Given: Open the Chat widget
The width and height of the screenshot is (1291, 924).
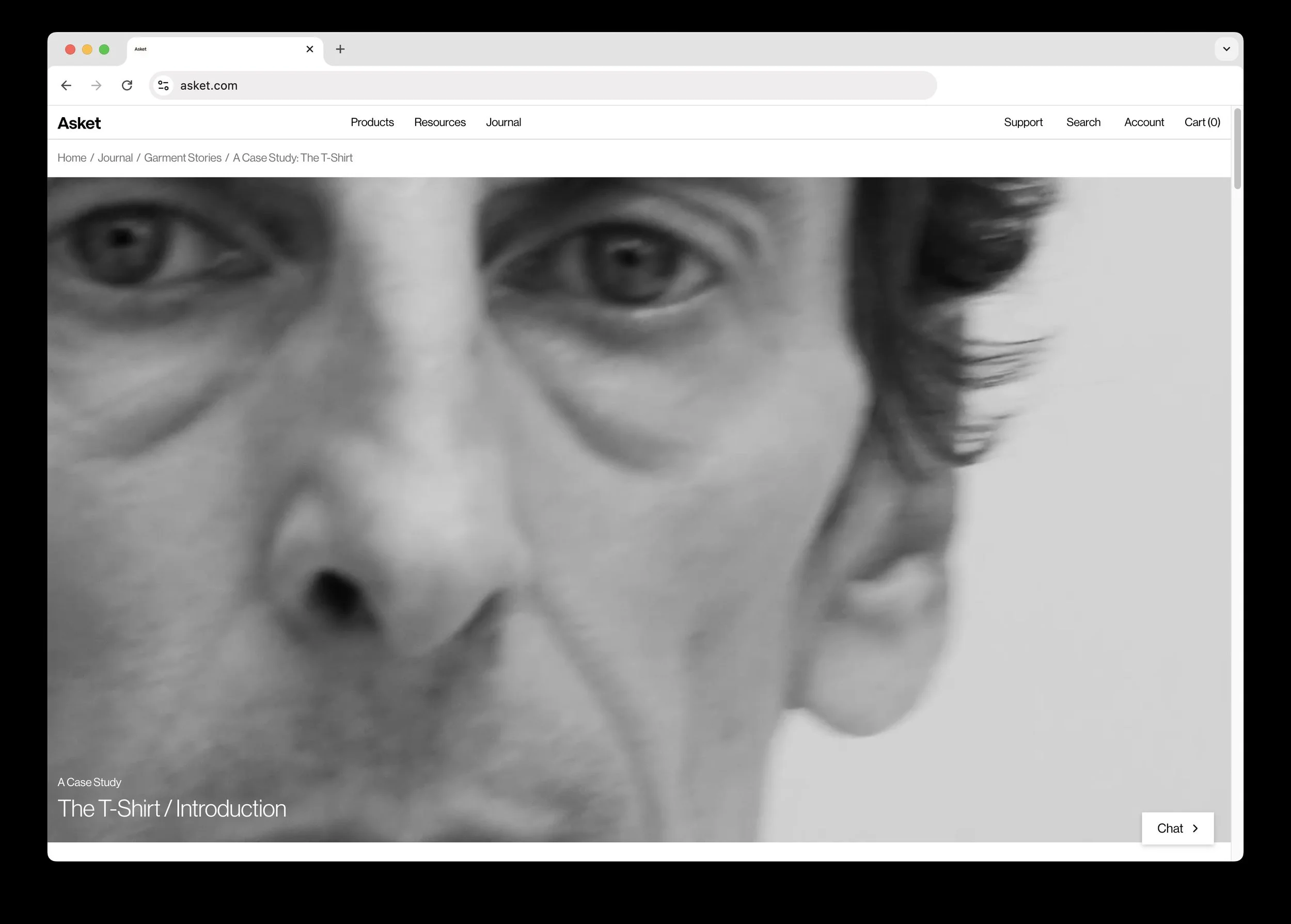Looking at the screenshot, I should coord(1177,829).
